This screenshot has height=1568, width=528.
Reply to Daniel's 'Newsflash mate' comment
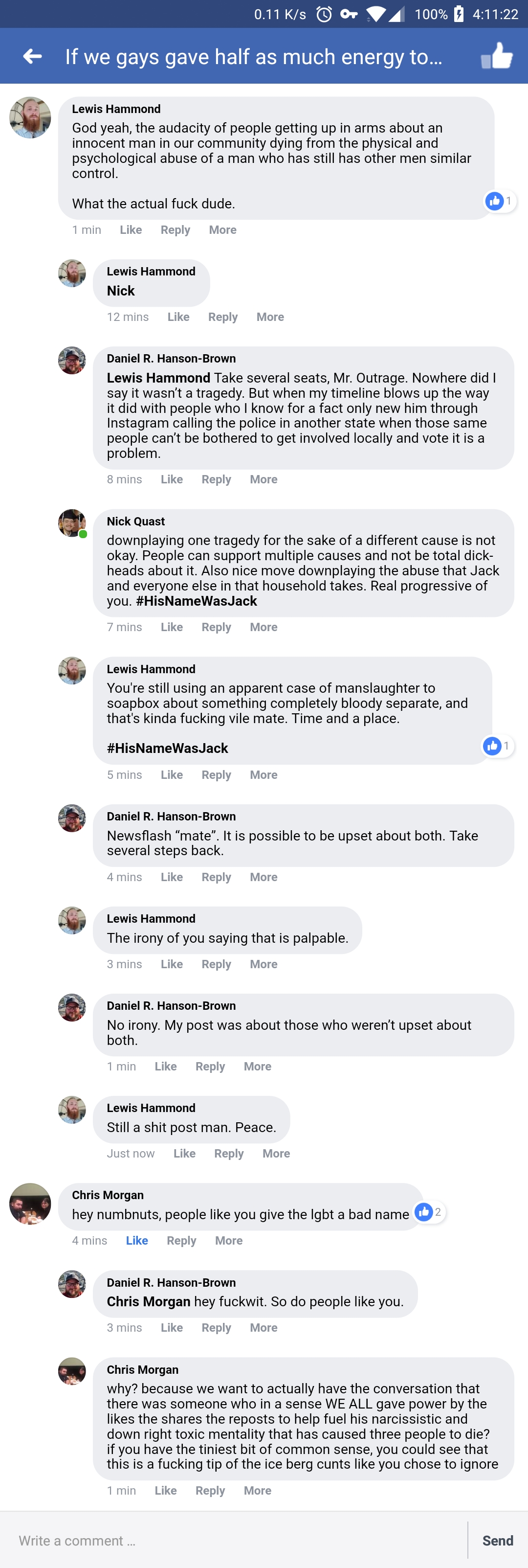coord(216,877)
